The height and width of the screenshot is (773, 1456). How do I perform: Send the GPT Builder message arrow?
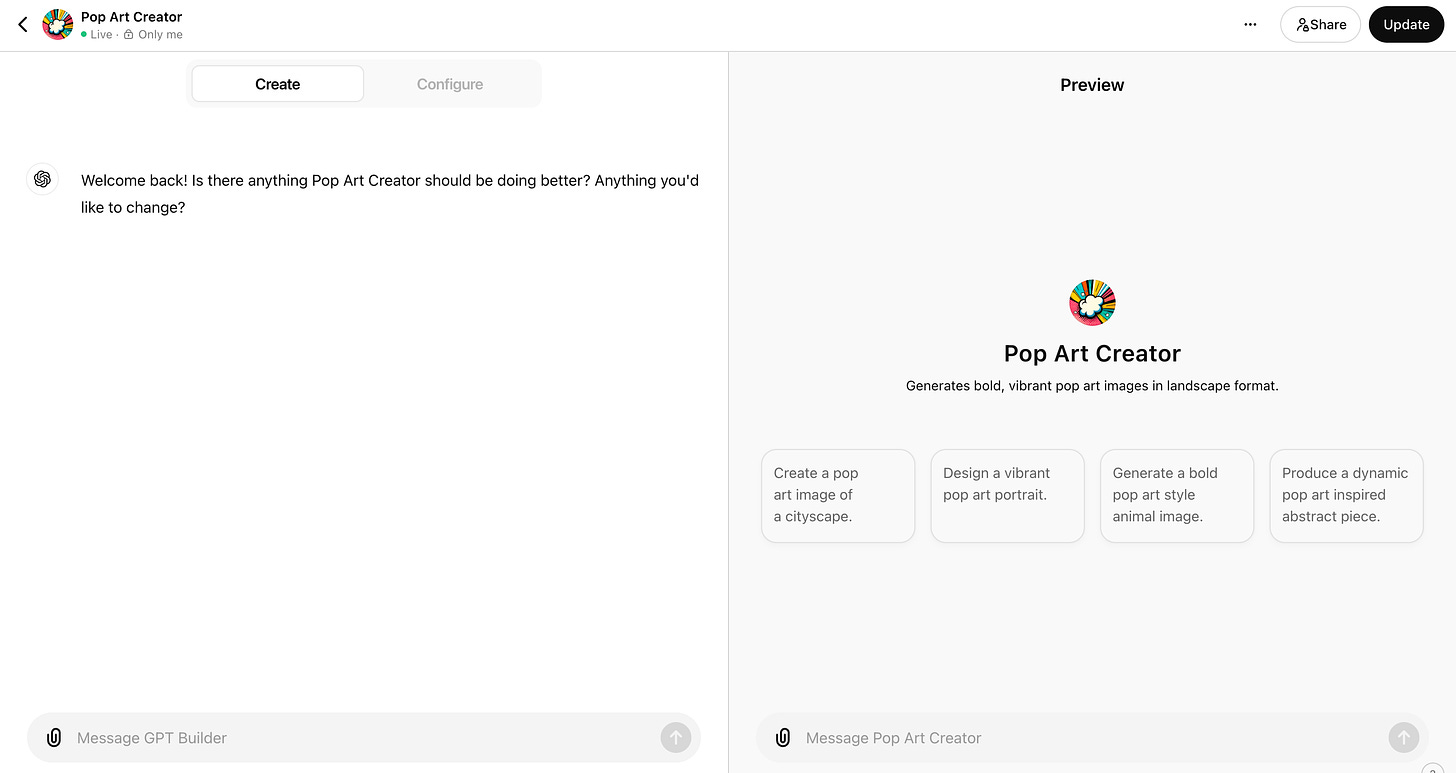676,738
